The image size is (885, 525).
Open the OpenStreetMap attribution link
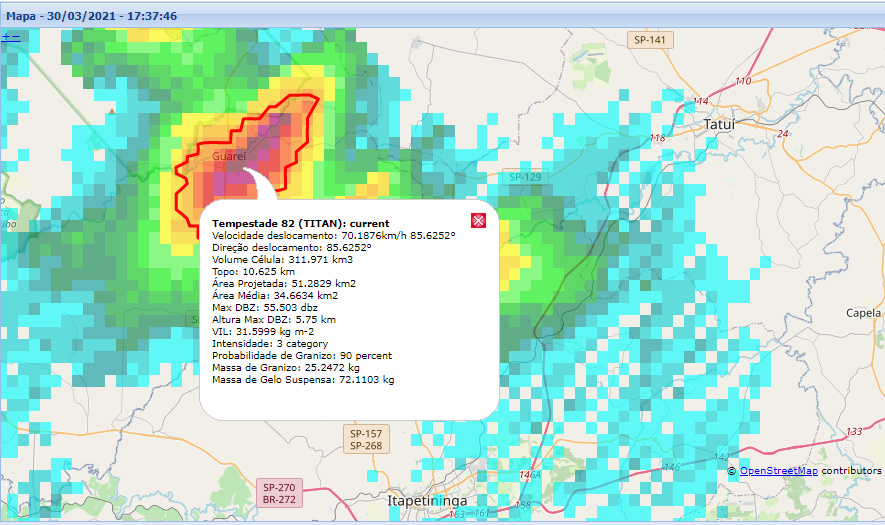pos(778,470)
